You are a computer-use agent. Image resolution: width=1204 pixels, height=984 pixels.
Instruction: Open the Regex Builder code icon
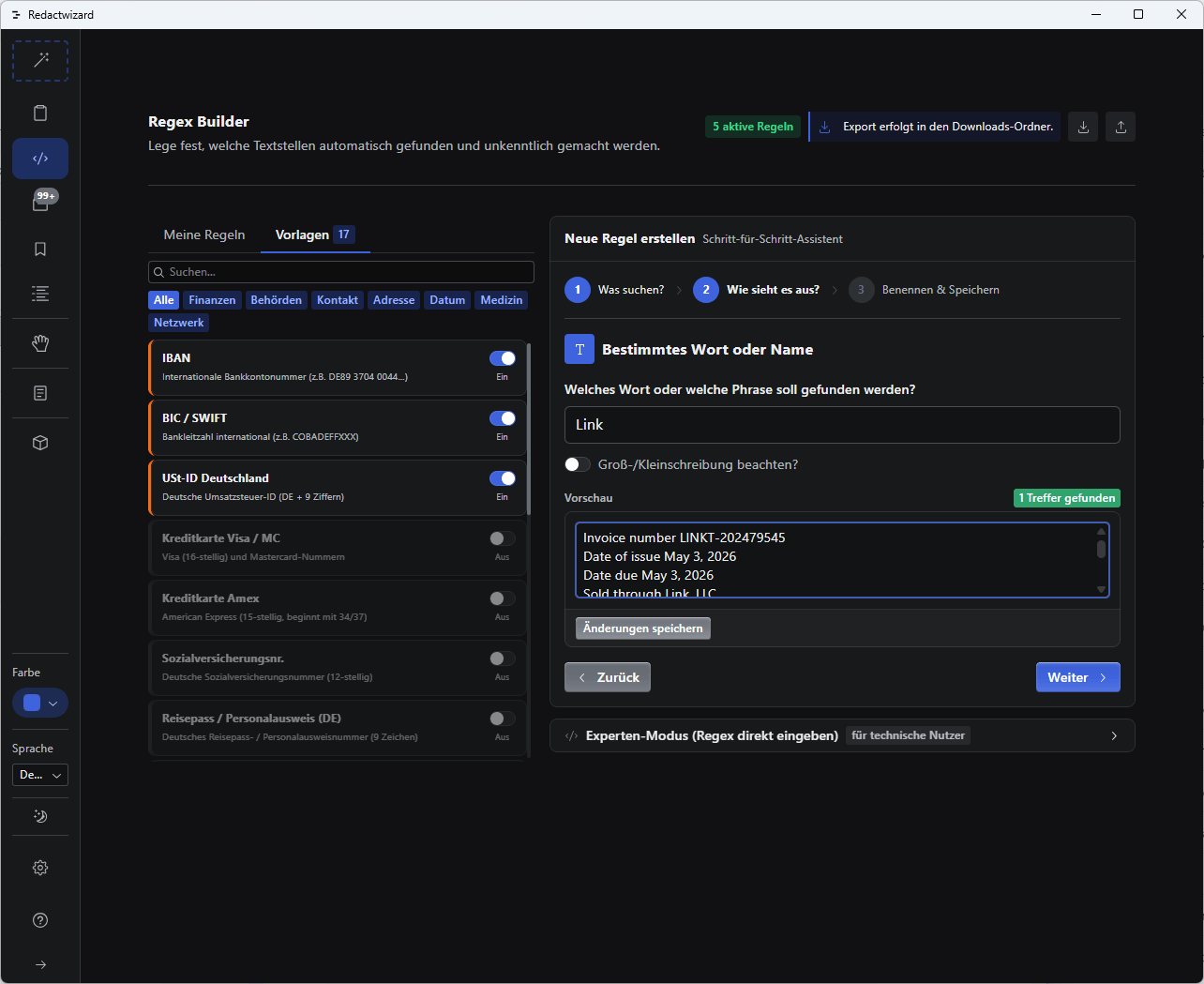tap(40, 159)
